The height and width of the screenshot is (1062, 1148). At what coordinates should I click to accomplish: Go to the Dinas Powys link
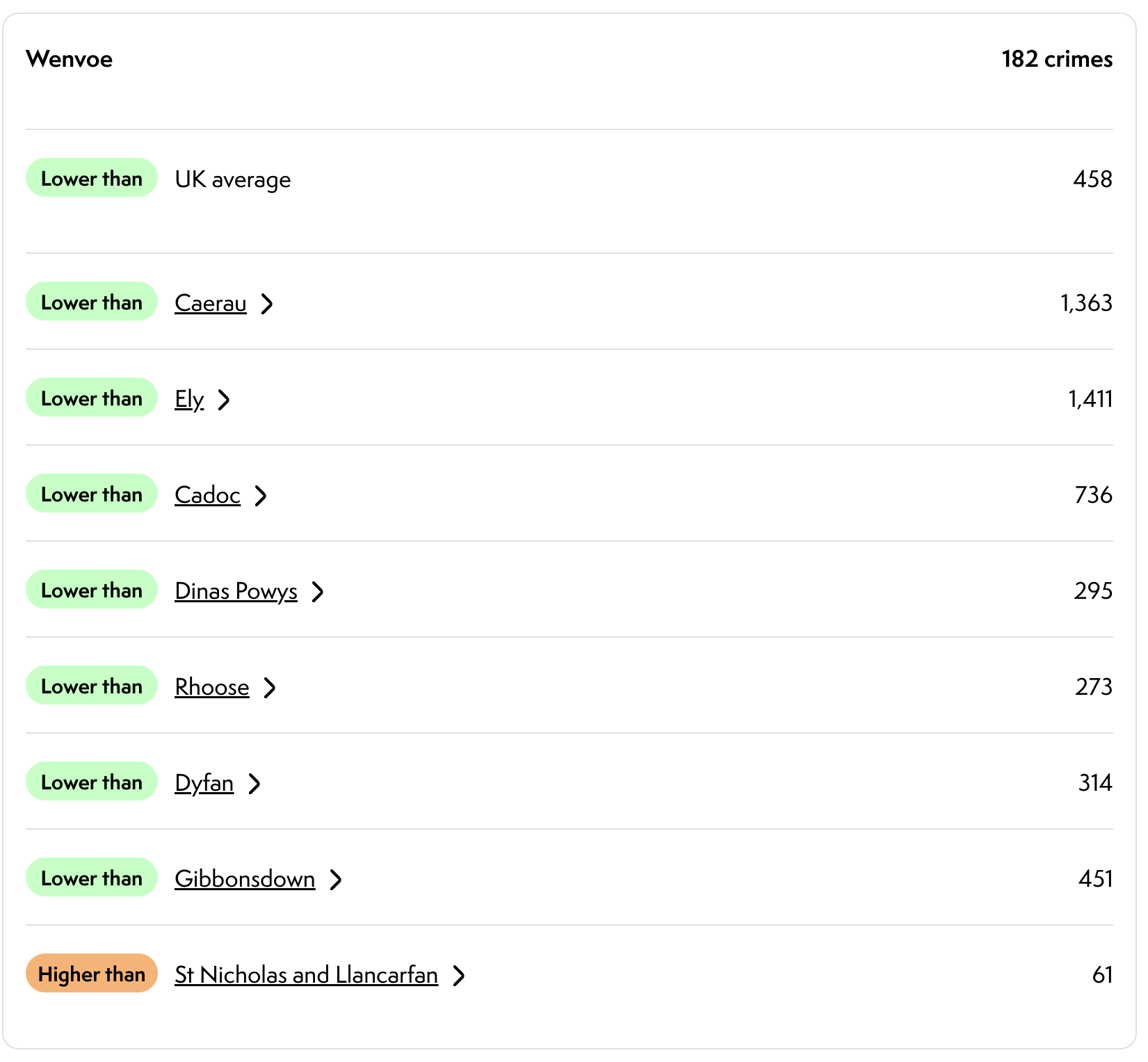coord(236,591)
